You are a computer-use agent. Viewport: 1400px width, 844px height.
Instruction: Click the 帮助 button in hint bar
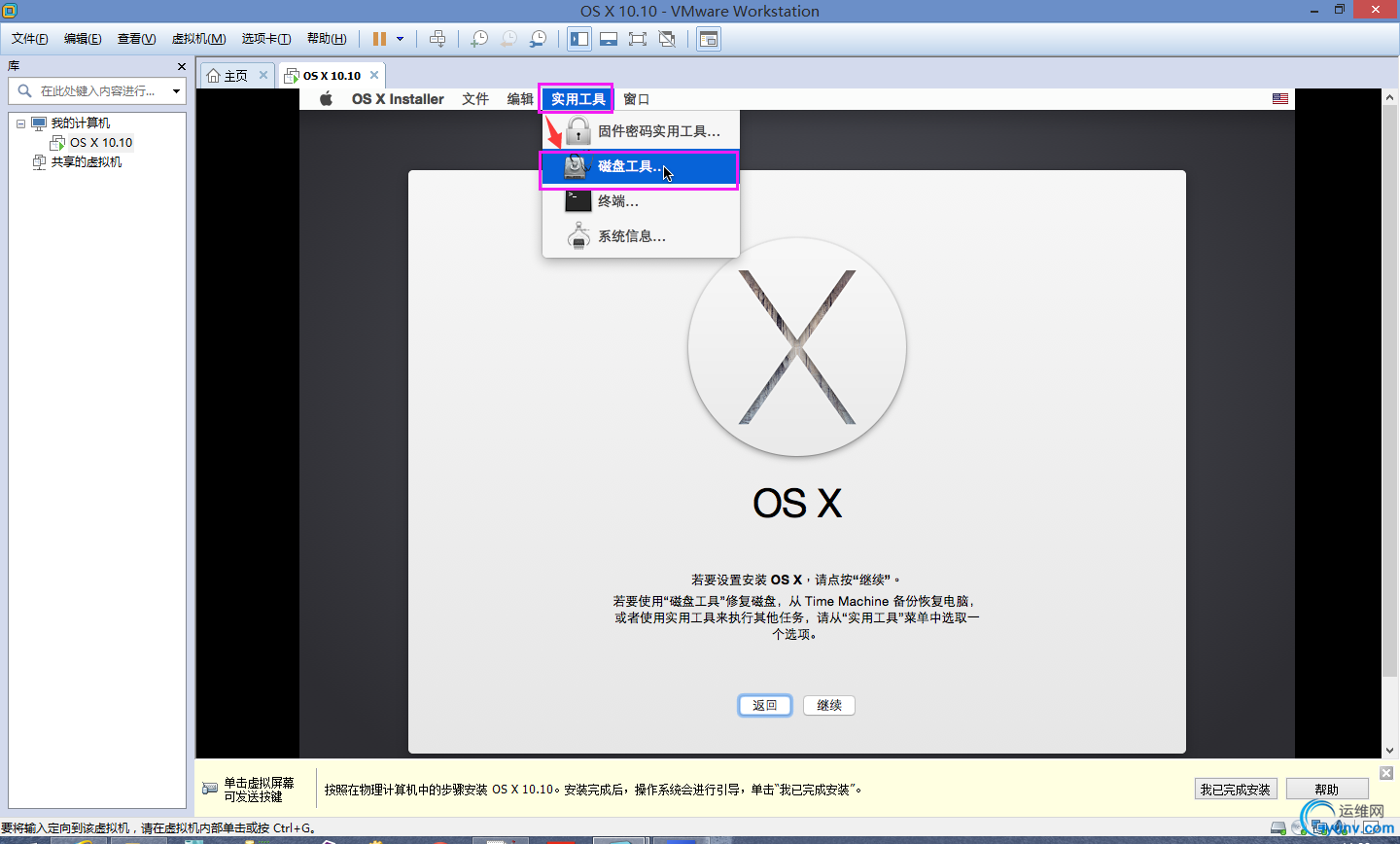pyautogui.click(x=1327, y=790)
